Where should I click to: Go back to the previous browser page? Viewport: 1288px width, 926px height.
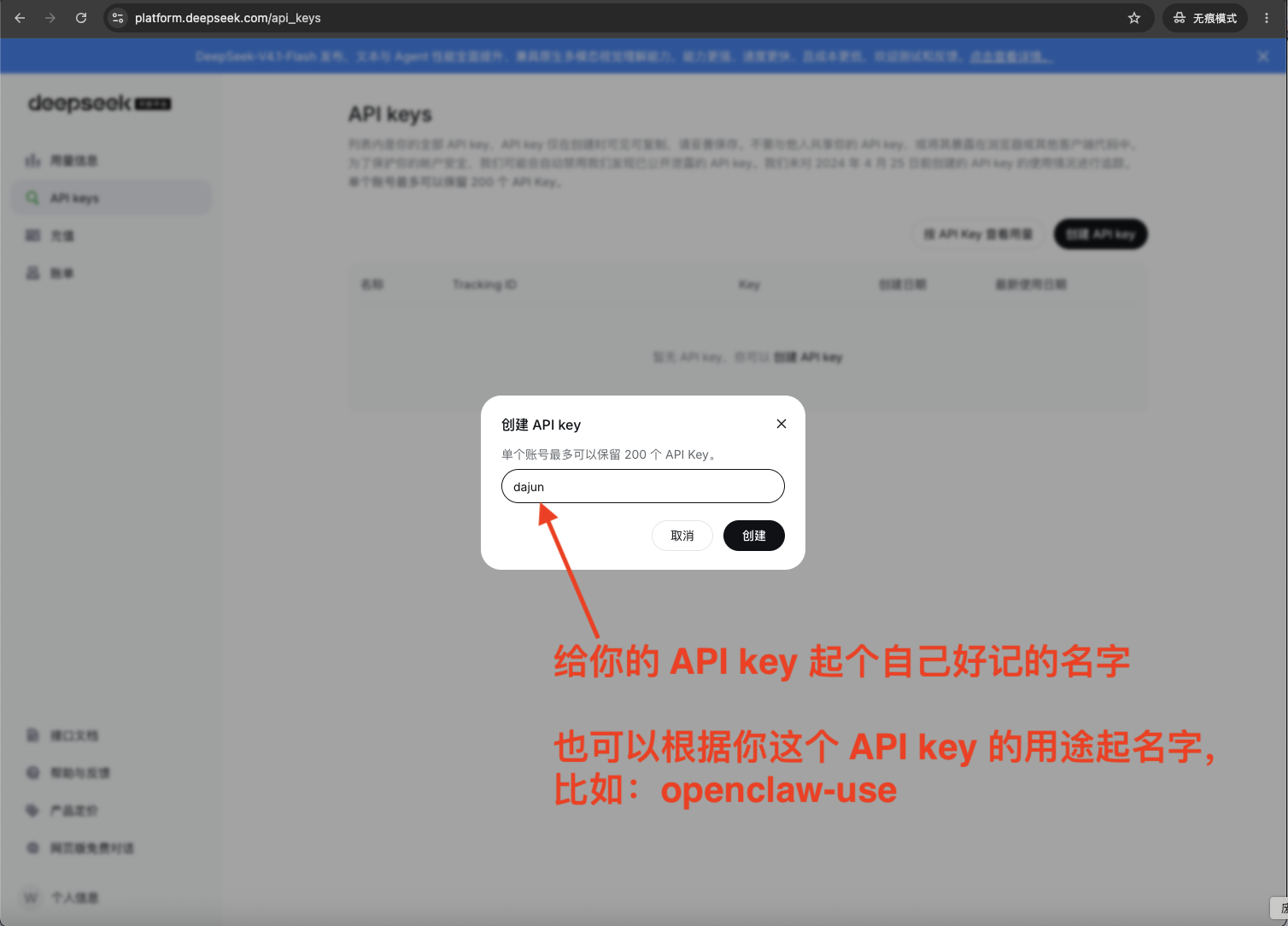[20, 18]
